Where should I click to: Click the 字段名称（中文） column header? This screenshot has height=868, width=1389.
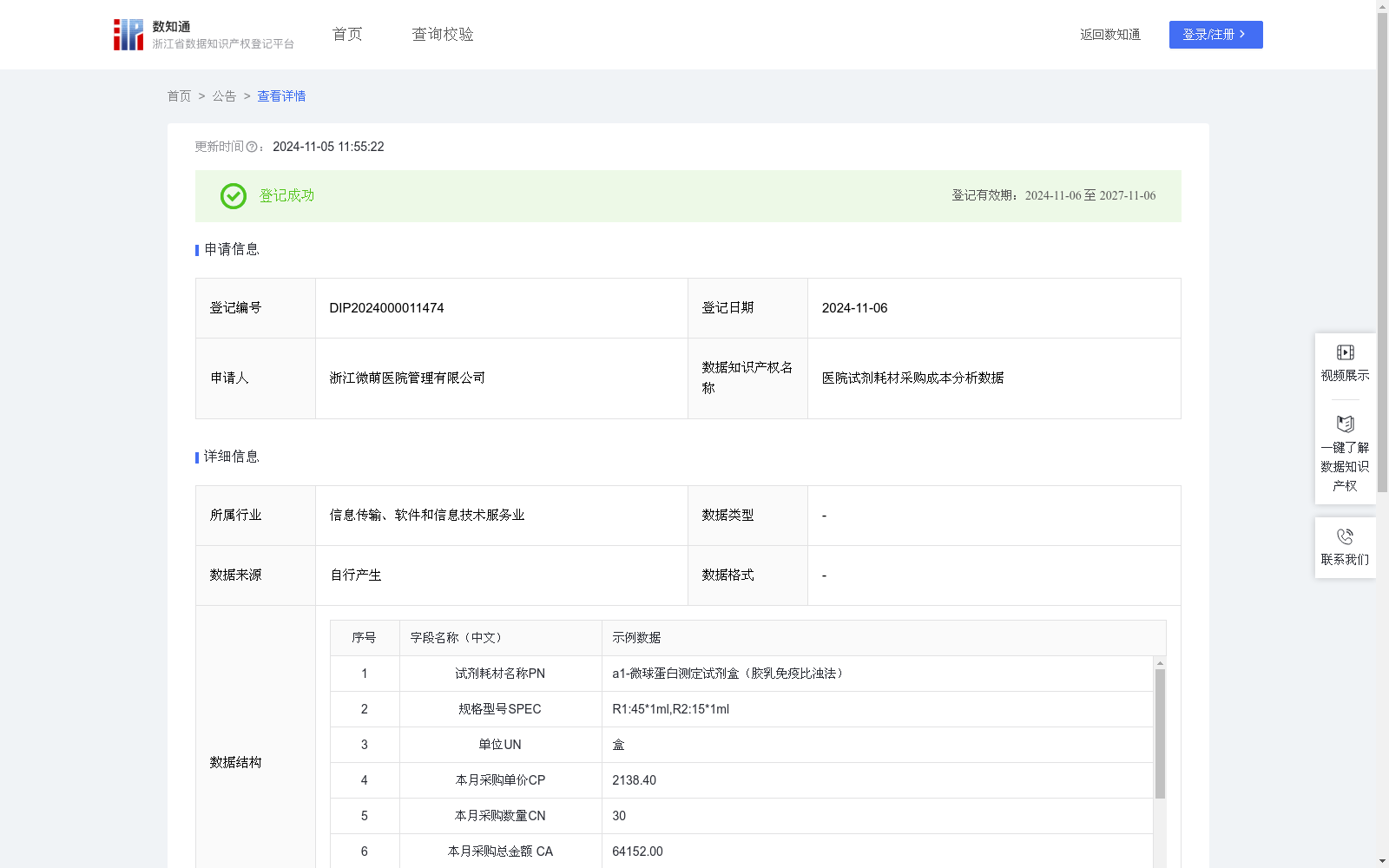pyautogui.click(x=500, y=638)
